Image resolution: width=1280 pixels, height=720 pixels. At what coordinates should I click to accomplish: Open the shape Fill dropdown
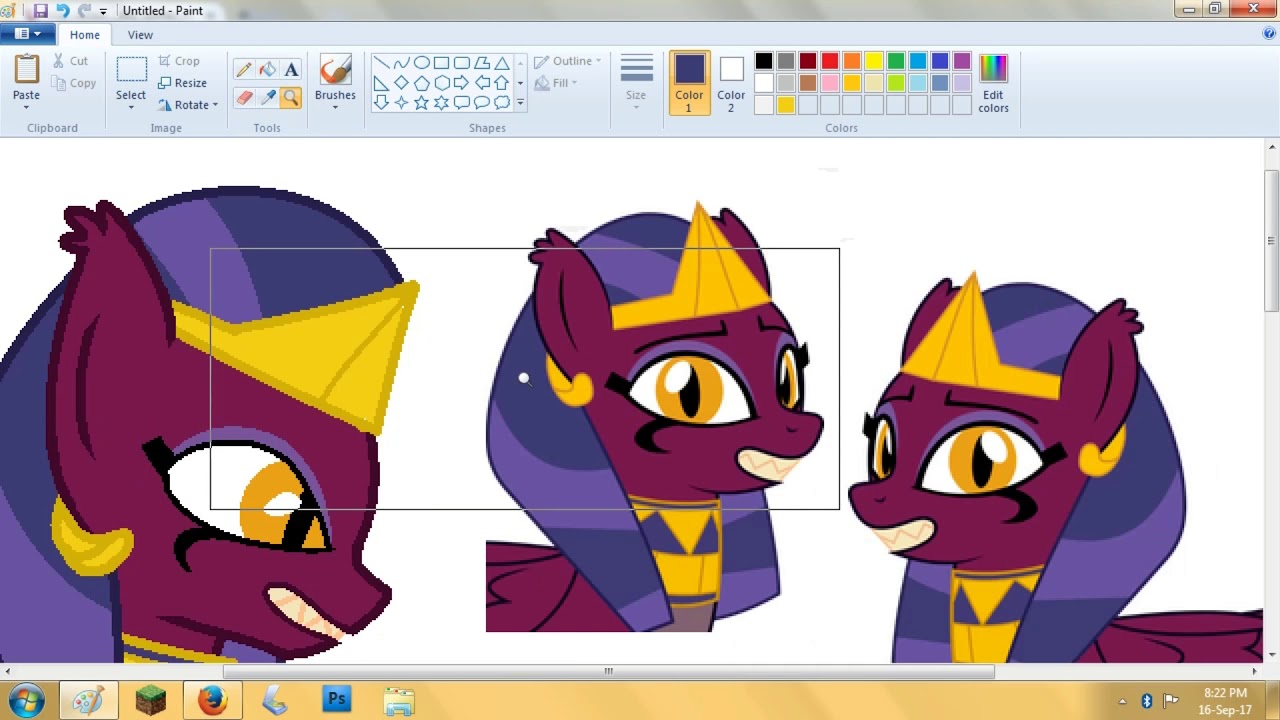coord(555,83)
